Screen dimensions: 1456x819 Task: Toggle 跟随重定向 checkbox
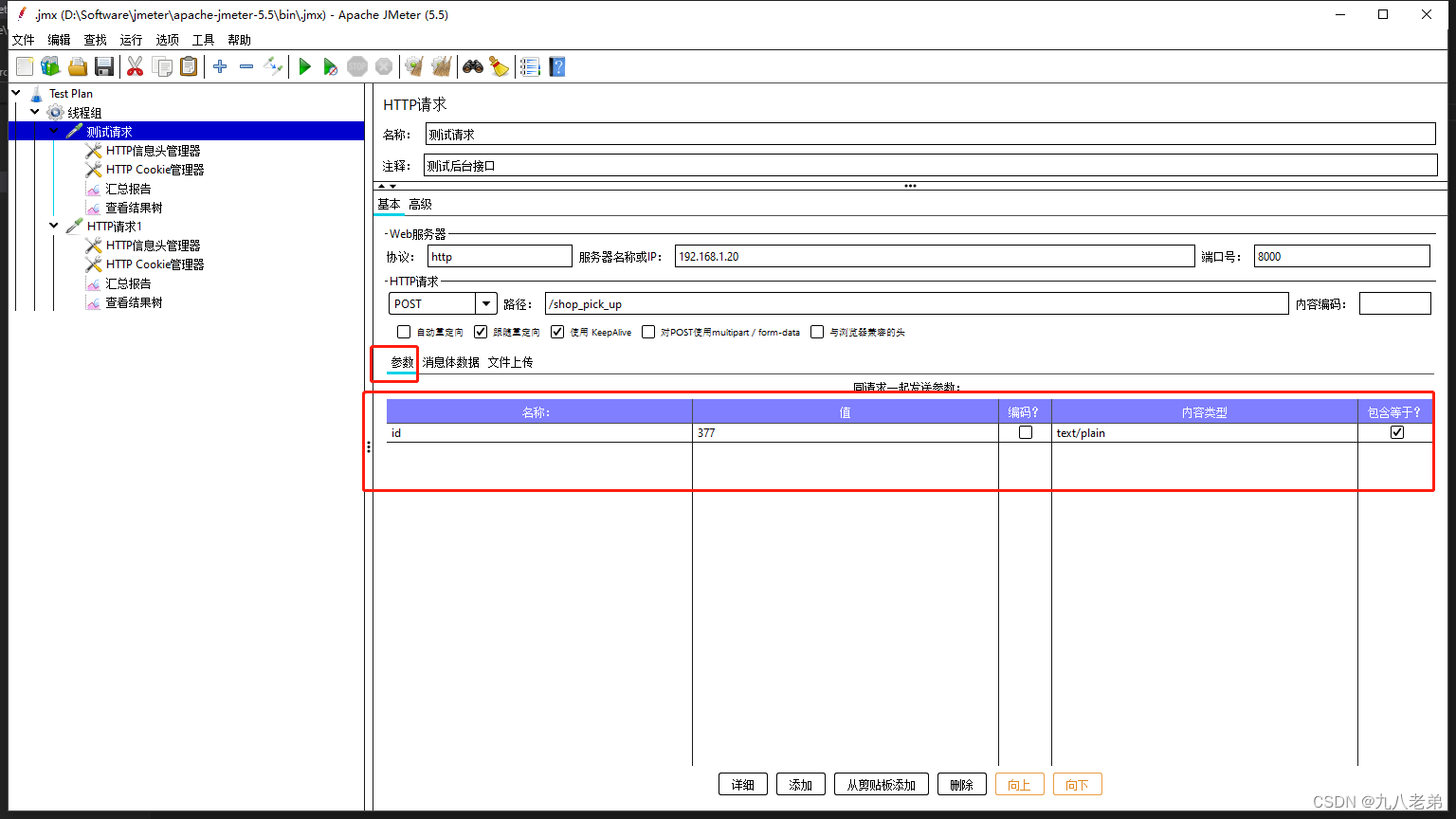(x=481, y=332)
